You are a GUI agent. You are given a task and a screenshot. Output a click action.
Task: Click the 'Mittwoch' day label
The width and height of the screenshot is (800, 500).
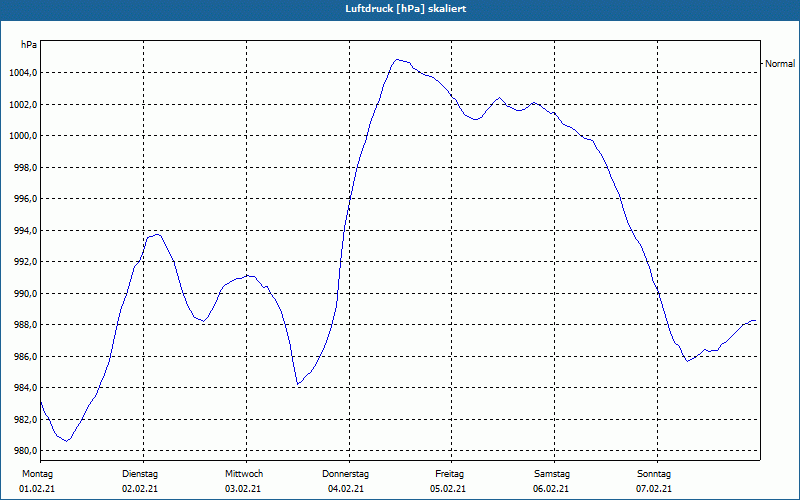click(244, 474)
